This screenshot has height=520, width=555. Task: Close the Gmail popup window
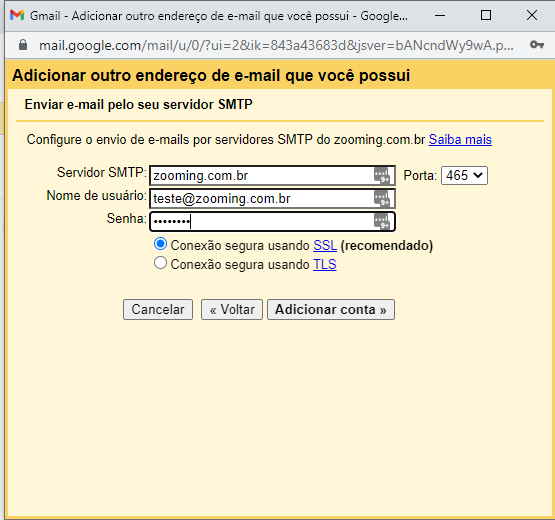click(x=532, y=15)
